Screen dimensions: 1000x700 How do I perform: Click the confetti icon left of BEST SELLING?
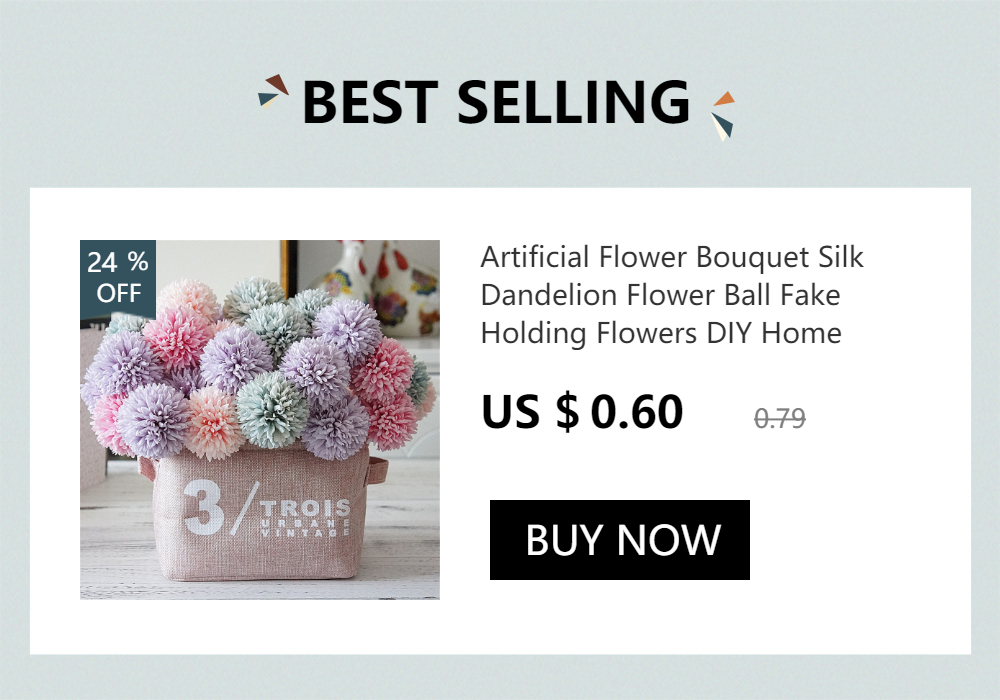(273, 91)
